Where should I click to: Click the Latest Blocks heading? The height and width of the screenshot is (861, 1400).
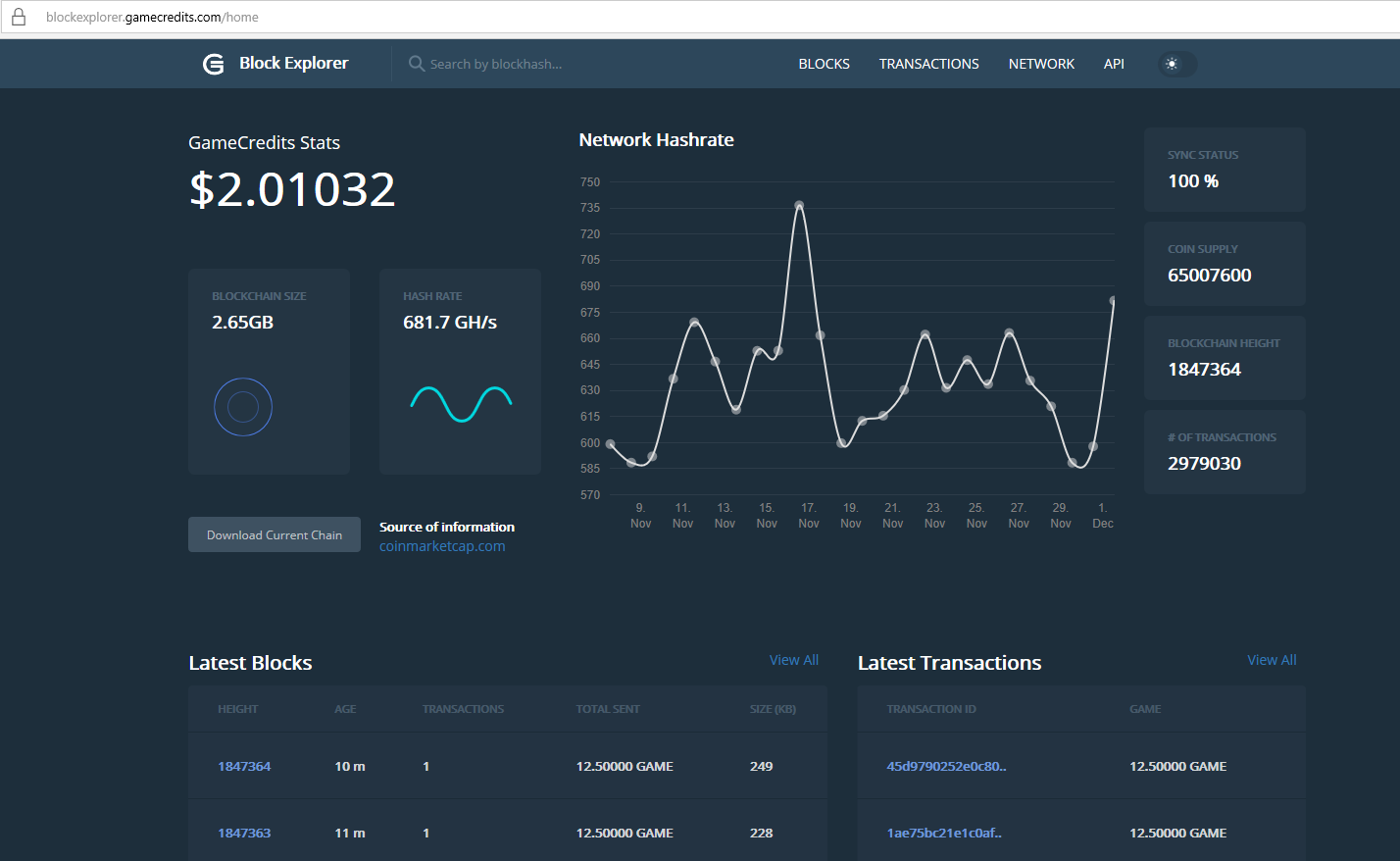[250, 663]
